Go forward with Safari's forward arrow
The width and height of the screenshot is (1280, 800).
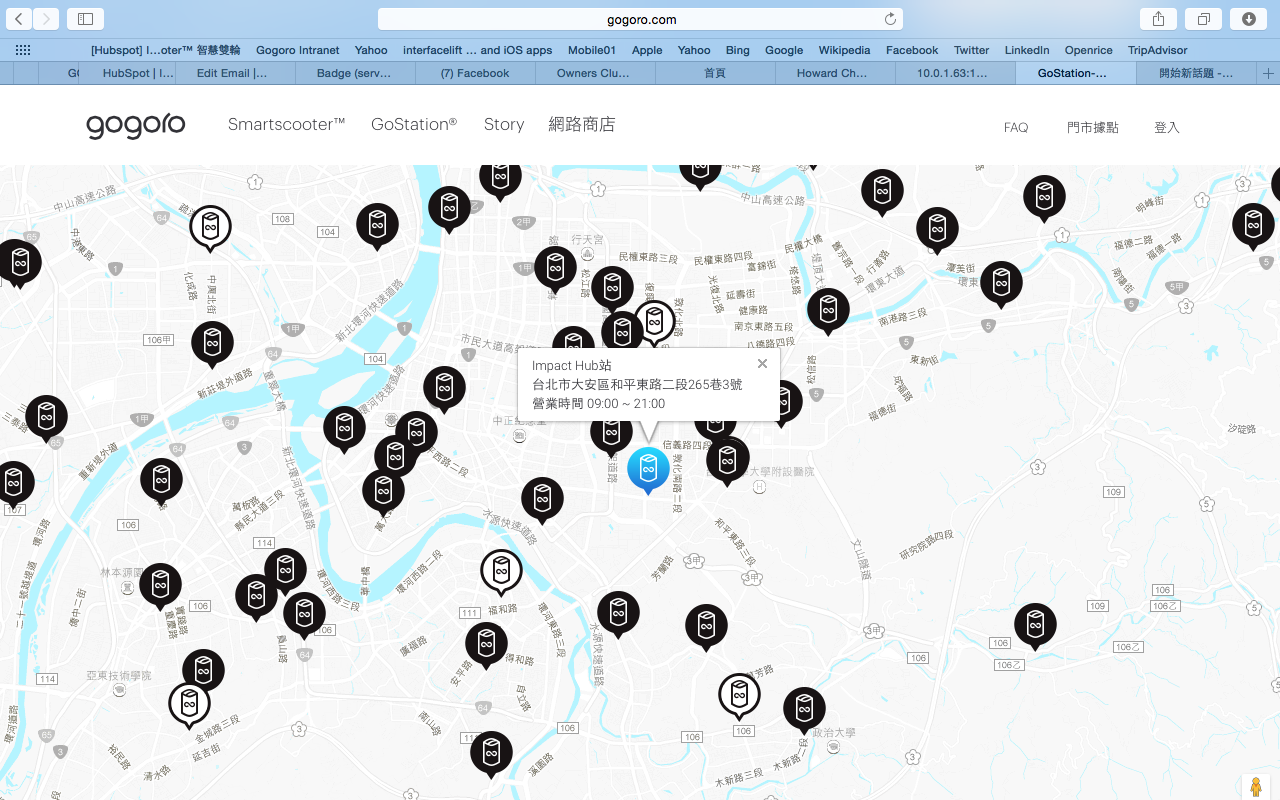[x=46, y=19]
